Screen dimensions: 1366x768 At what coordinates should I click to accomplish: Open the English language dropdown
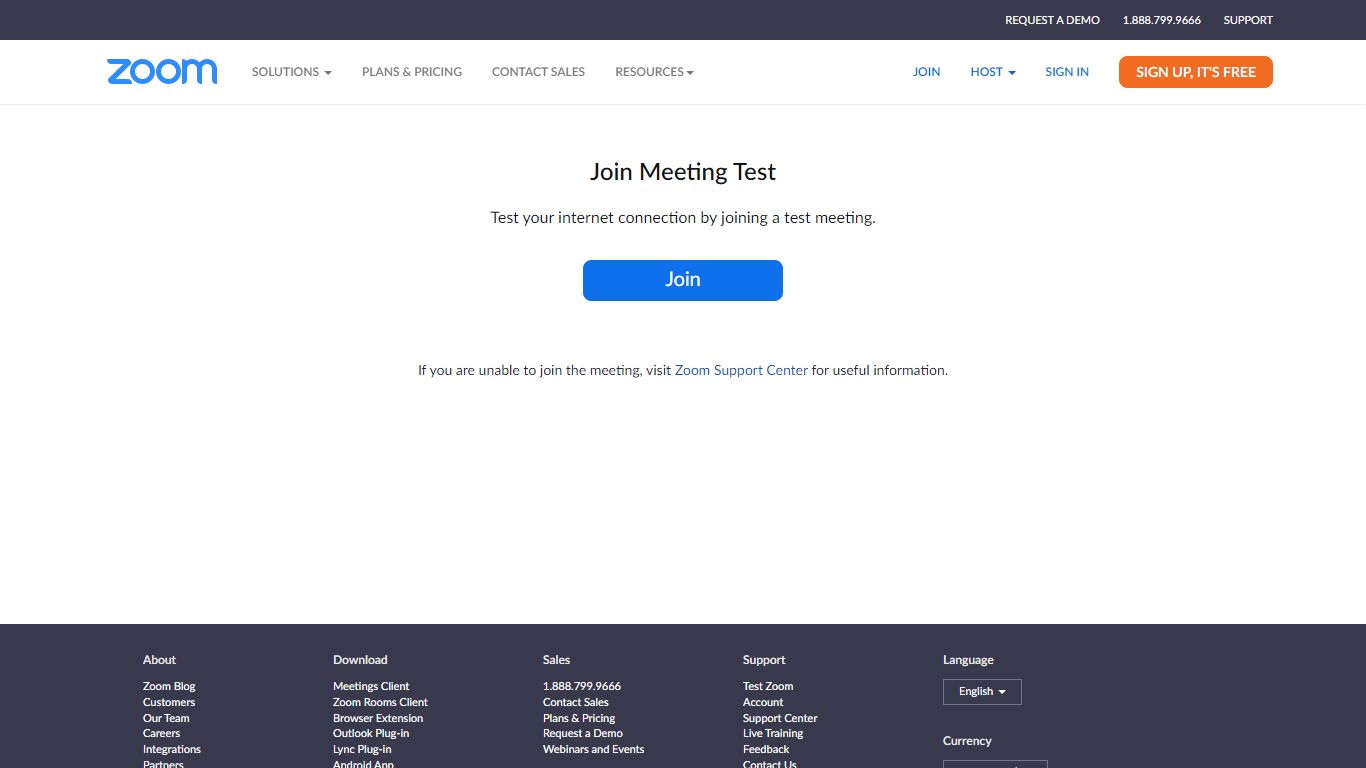[982, 692]
